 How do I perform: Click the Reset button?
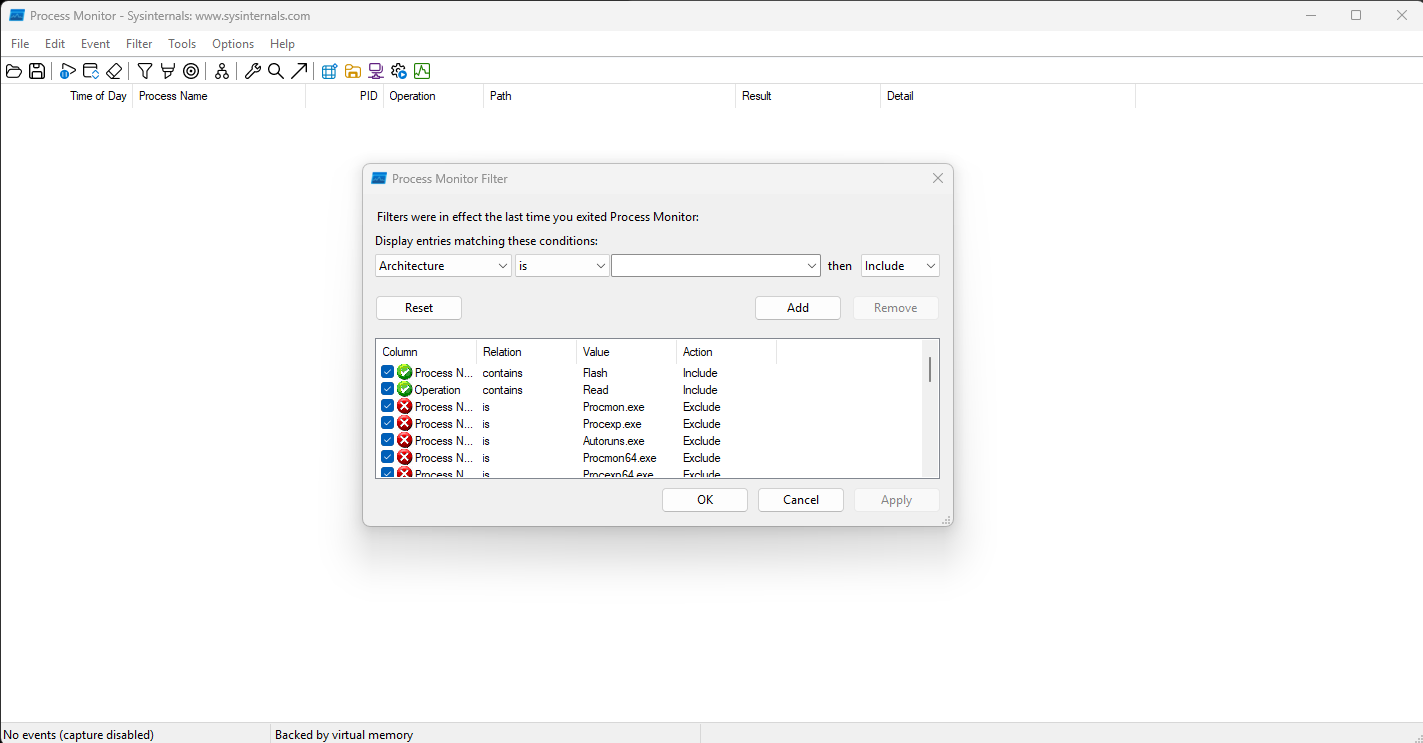tap(419, 308)
